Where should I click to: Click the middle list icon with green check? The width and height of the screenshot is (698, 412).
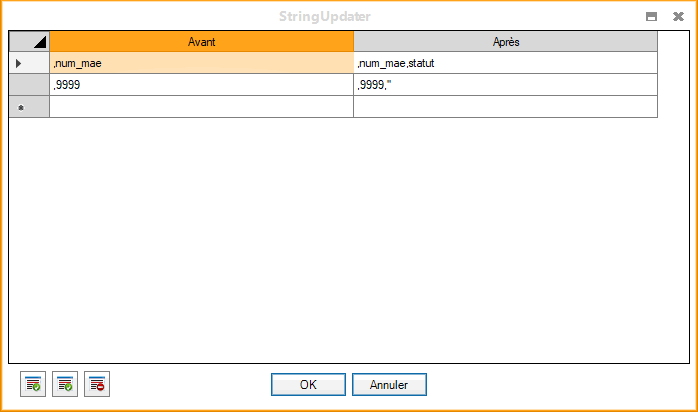pyautogui.click(x=65, y=384)
